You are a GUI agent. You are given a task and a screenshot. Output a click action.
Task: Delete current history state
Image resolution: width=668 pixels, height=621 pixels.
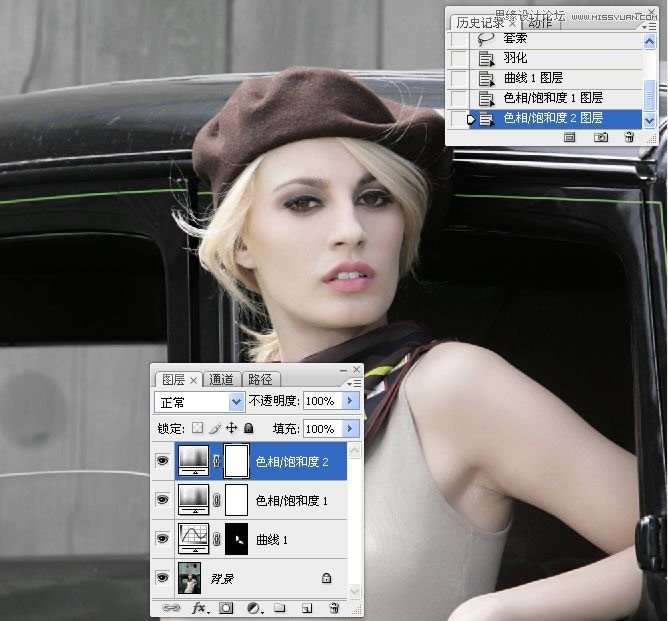click(629, 137)
